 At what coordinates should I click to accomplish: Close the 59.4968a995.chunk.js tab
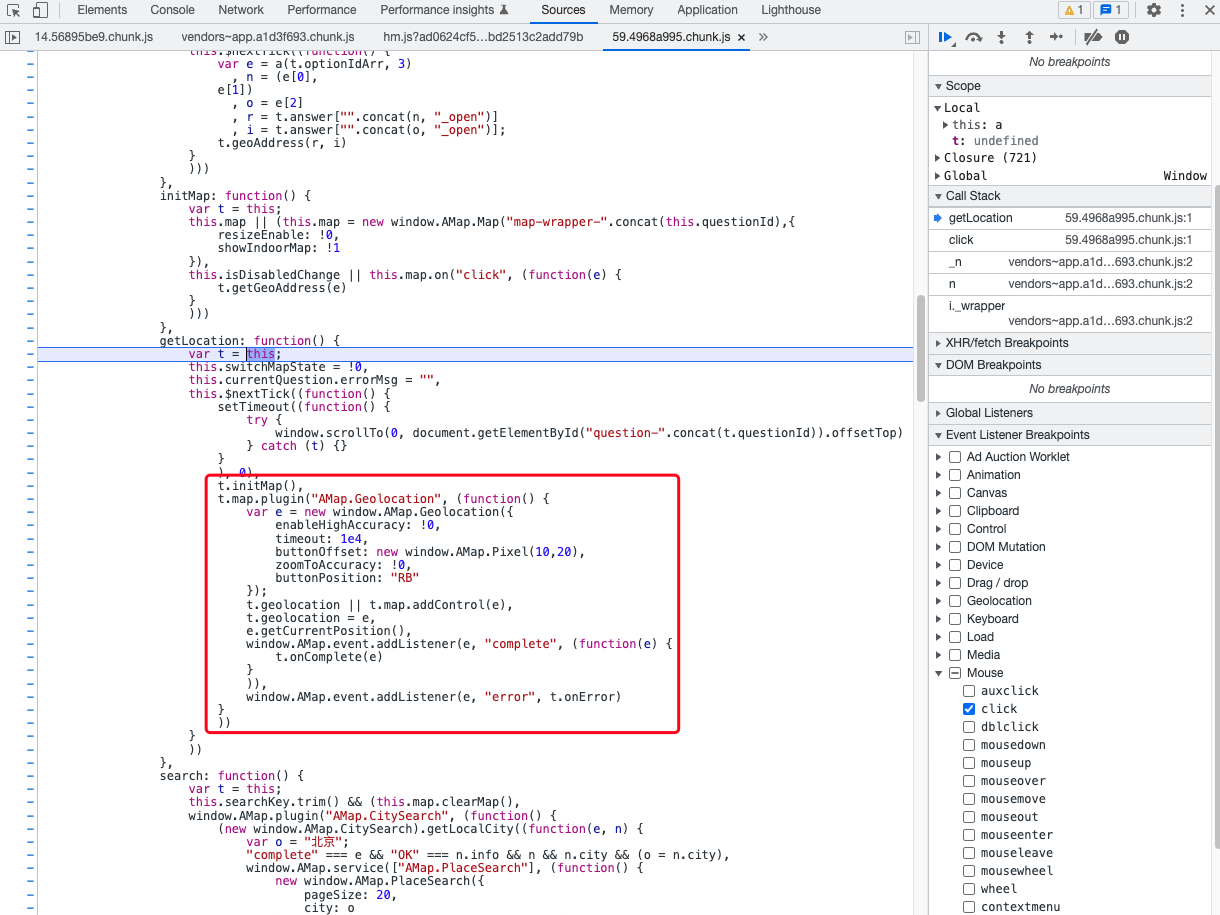(x=741, y=37)
